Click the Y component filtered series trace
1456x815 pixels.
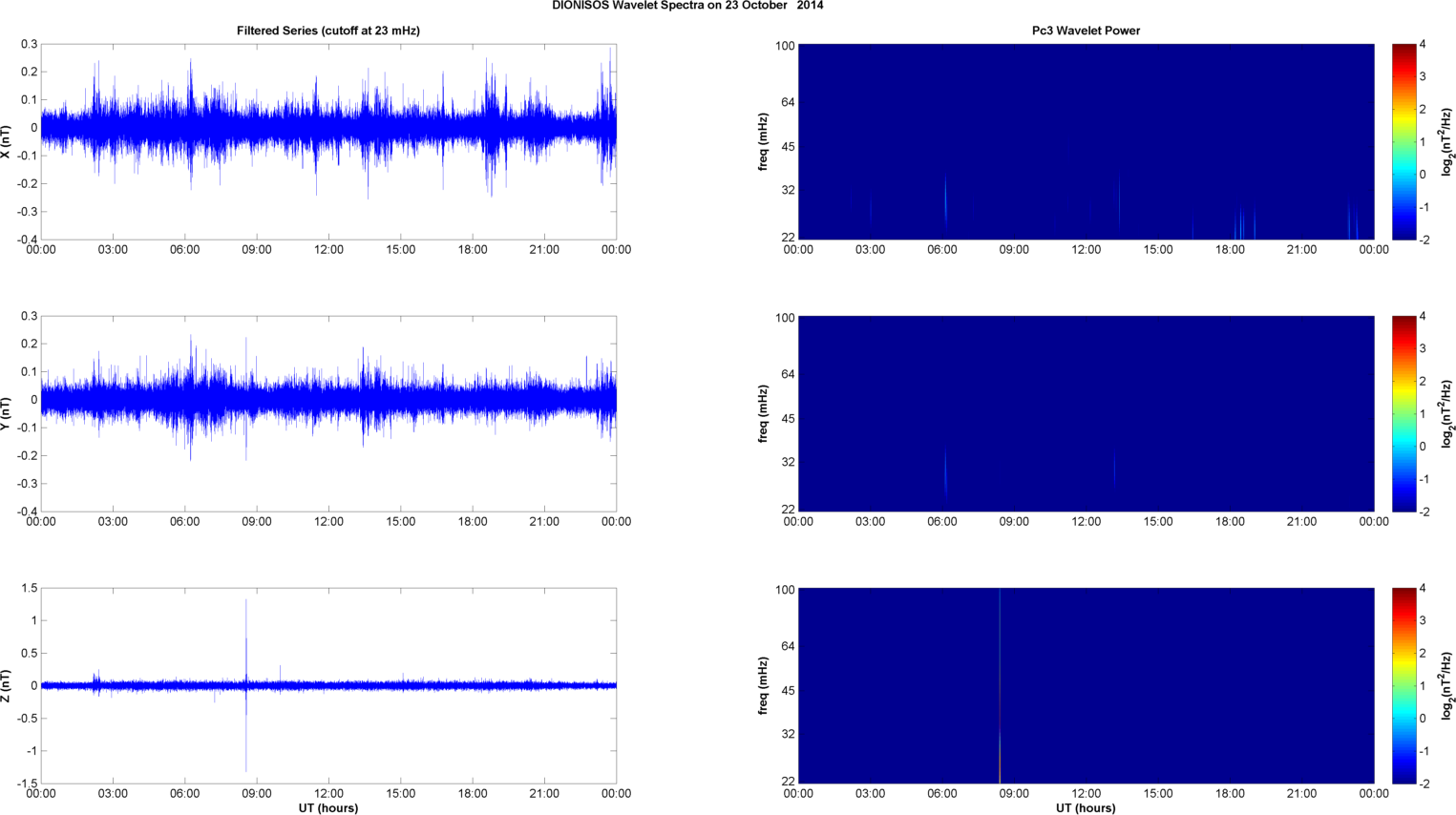point(328,400)
